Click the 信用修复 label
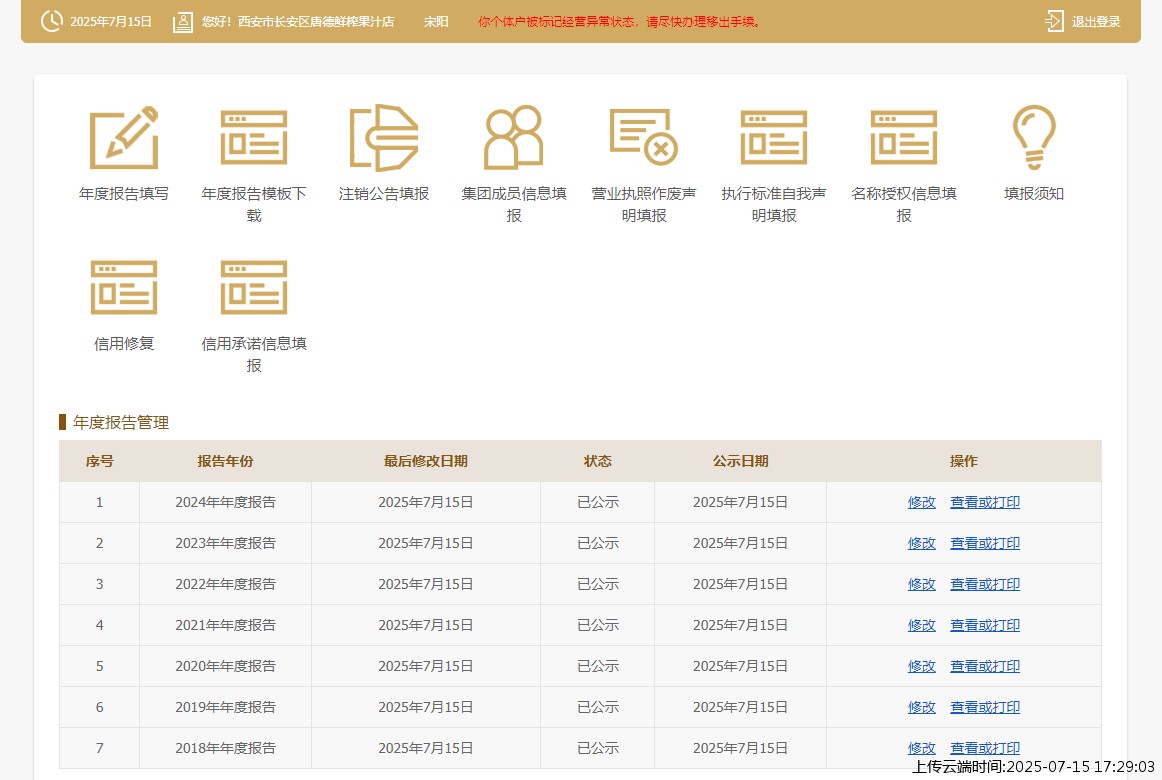 point(124,344)
